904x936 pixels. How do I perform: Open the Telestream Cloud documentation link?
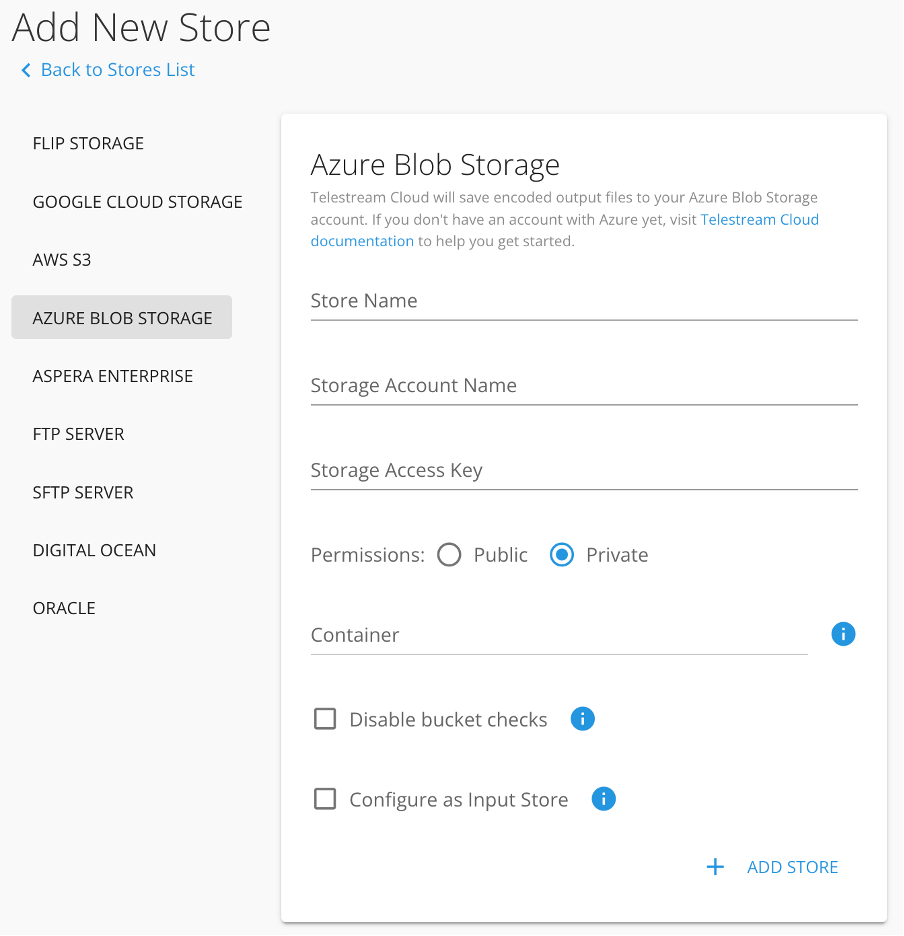coord(759,220)
